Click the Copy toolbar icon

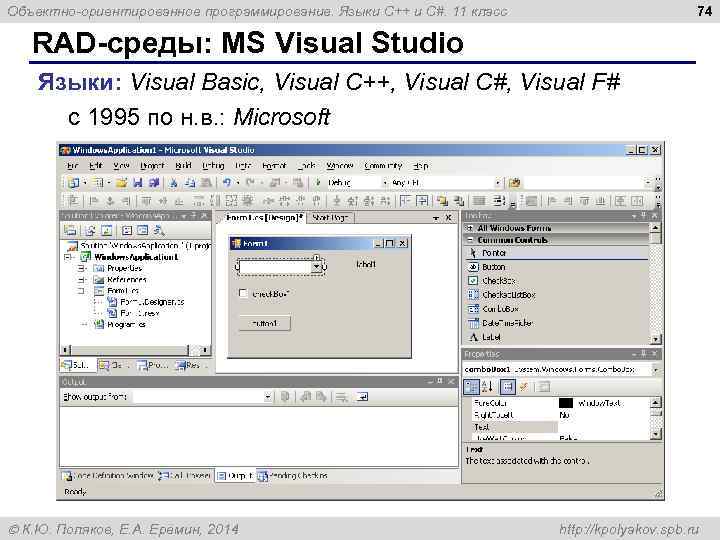(190, 183)
